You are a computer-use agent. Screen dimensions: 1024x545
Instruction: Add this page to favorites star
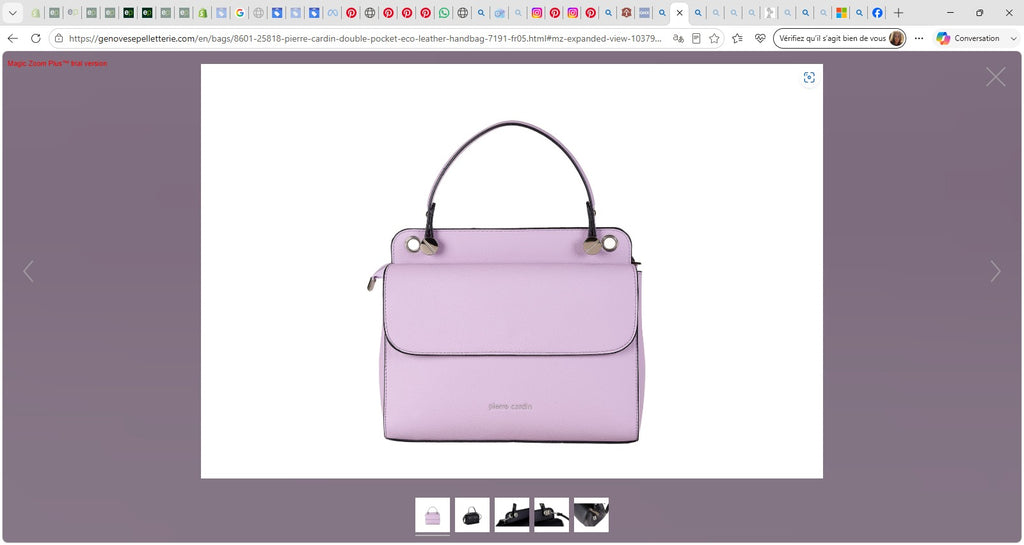714,39
